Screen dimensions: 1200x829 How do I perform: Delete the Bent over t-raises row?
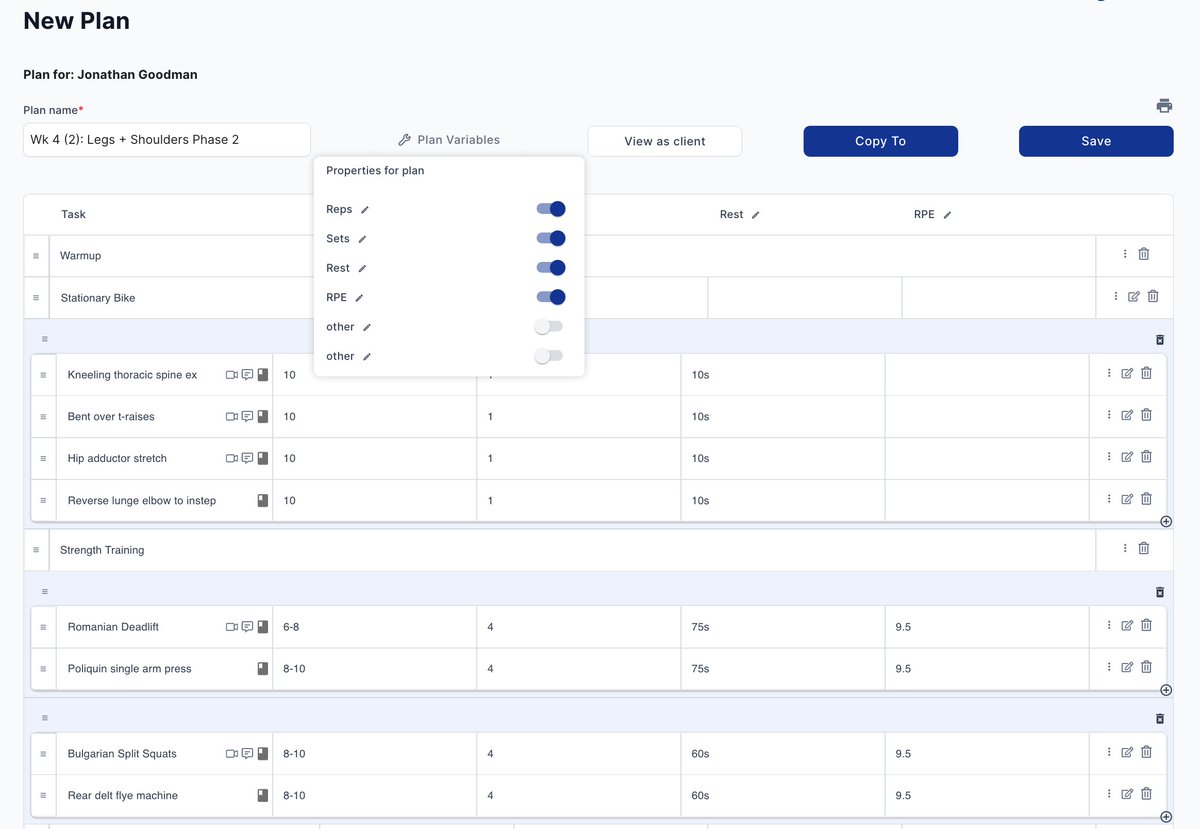[1146, 415]
